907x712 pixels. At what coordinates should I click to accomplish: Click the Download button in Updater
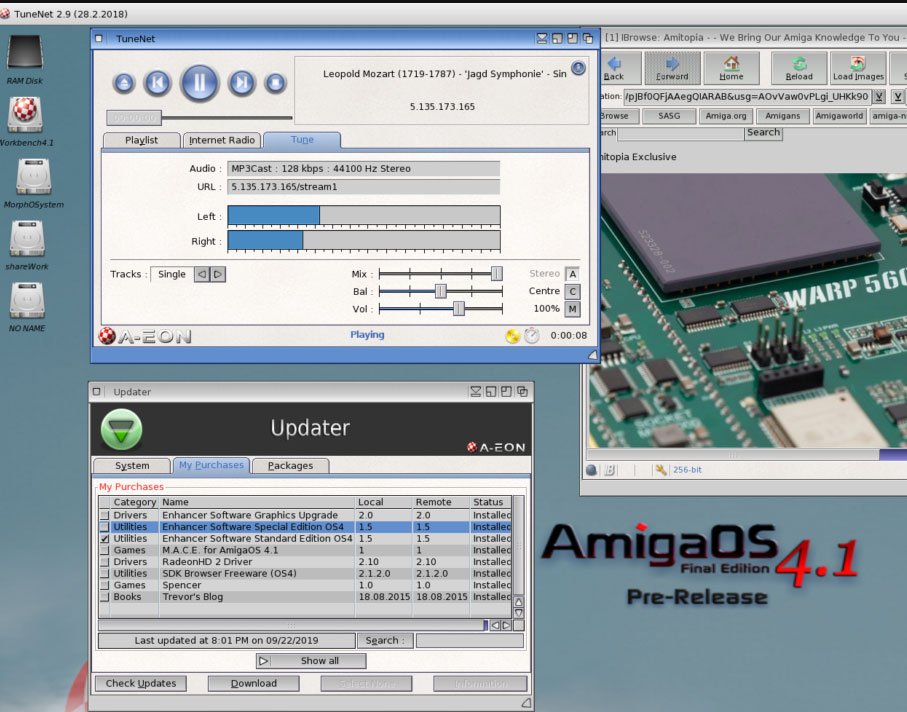(253, 683)
